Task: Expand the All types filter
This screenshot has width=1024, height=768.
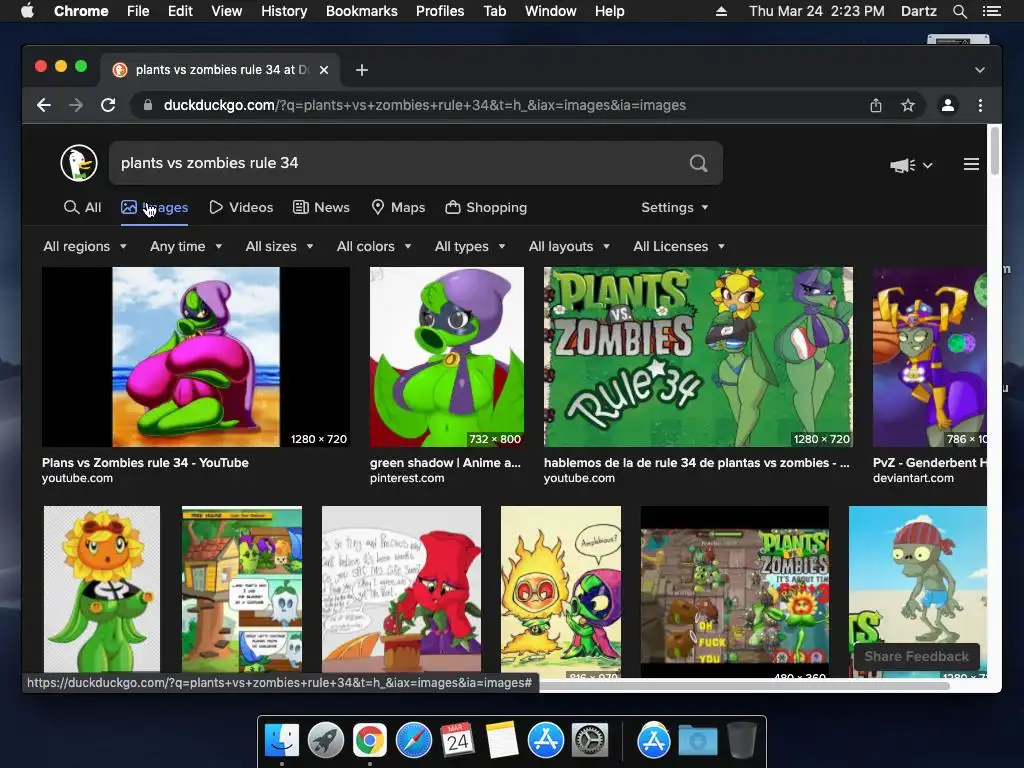Action: pos(470,247)
